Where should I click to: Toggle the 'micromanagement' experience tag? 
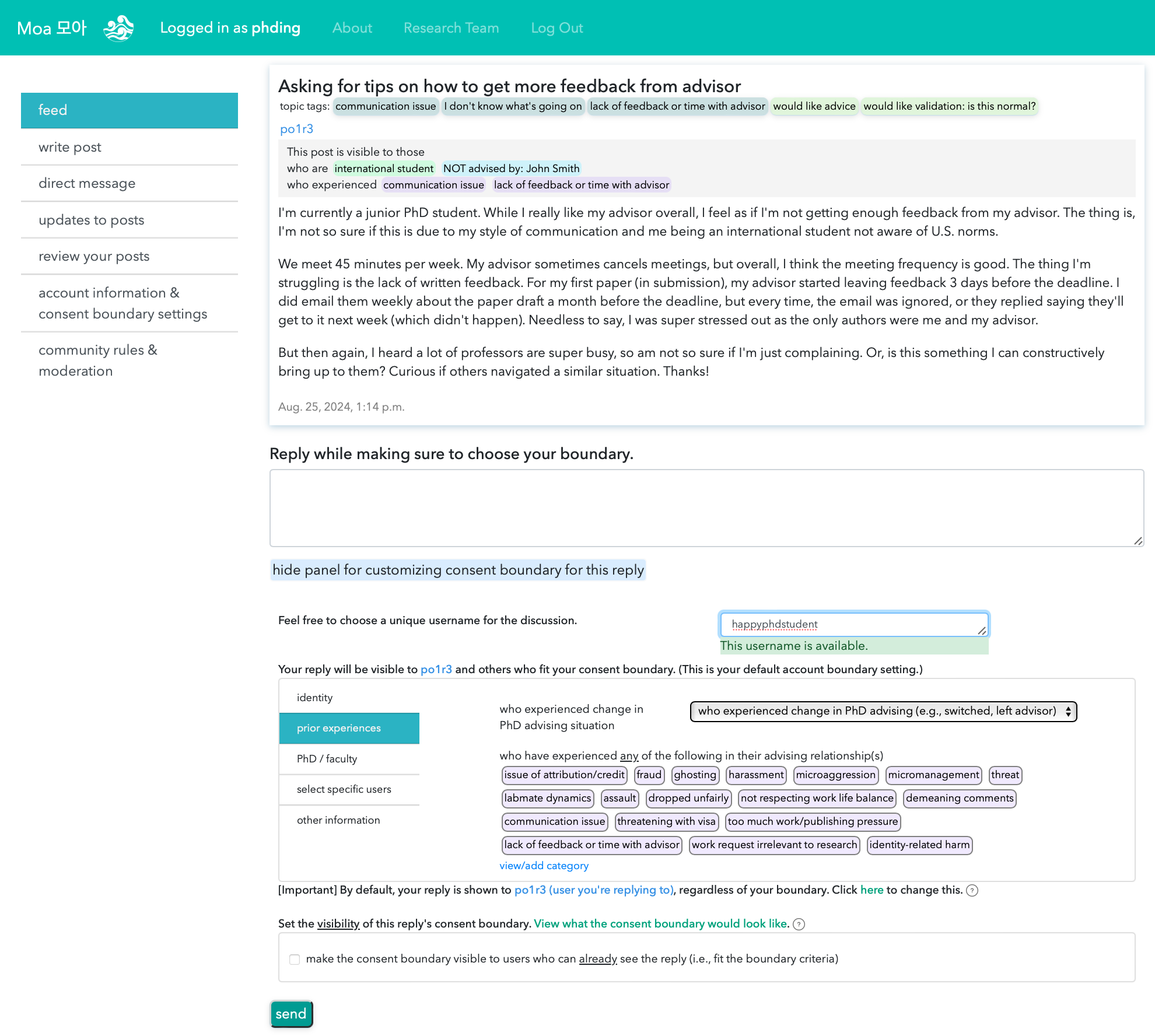pos(933,775)
